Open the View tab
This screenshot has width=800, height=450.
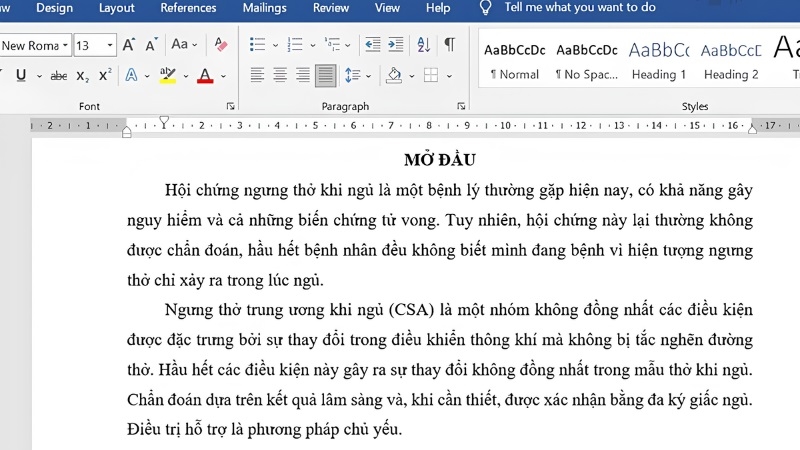coord(387,8)
